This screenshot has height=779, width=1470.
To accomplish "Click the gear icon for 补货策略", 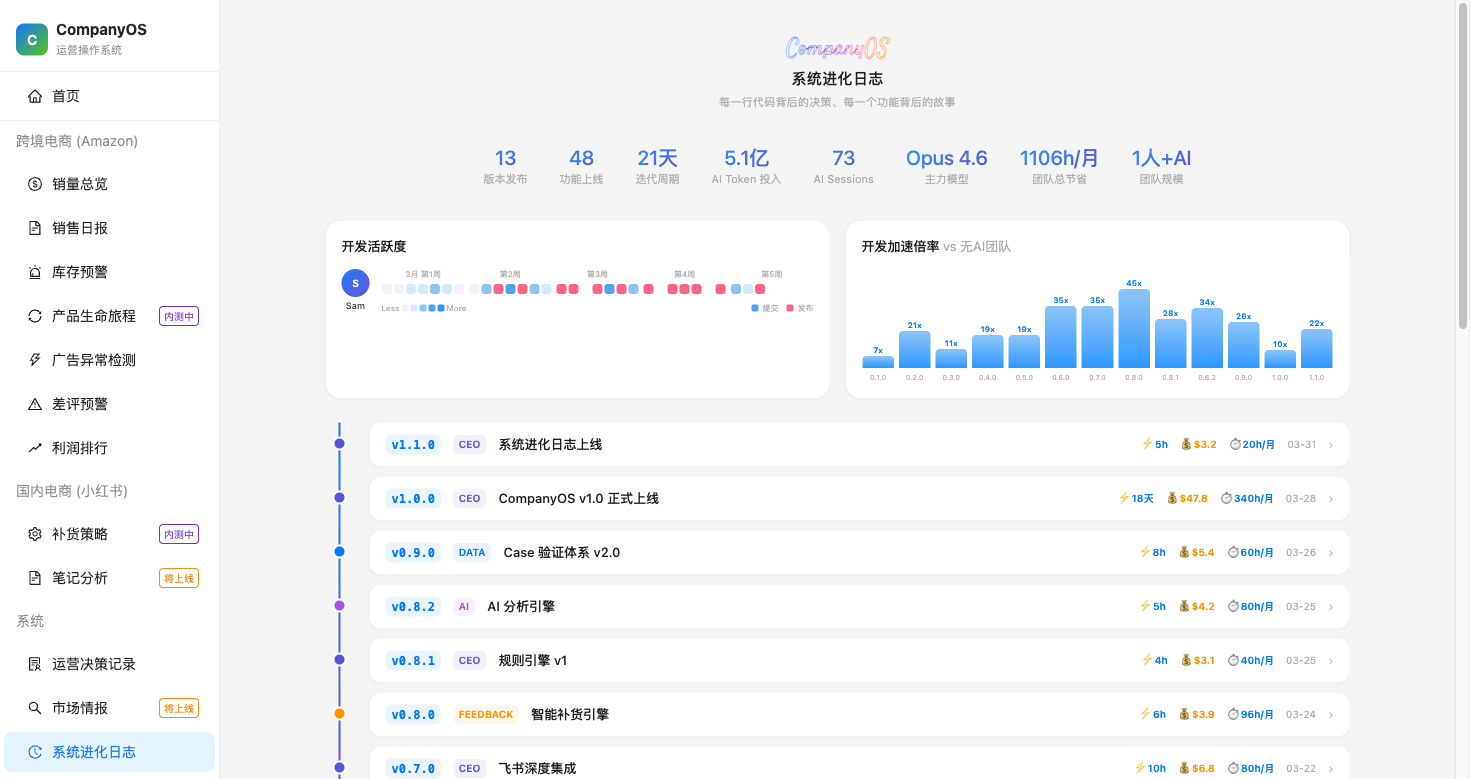I will (35, 534).
